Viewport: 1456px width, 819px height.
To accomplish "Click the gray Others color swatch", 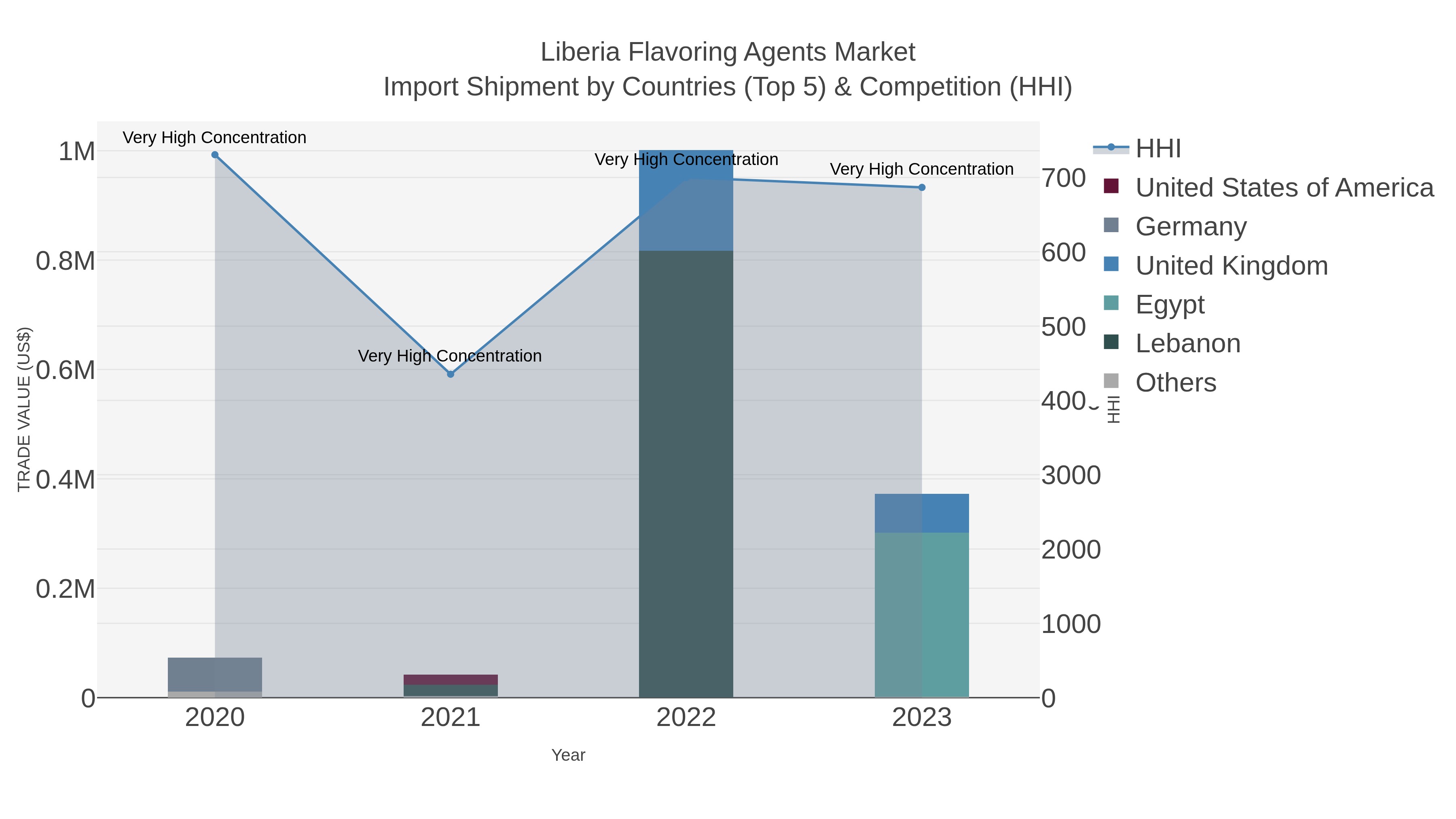I will (x=1111, y=381).
